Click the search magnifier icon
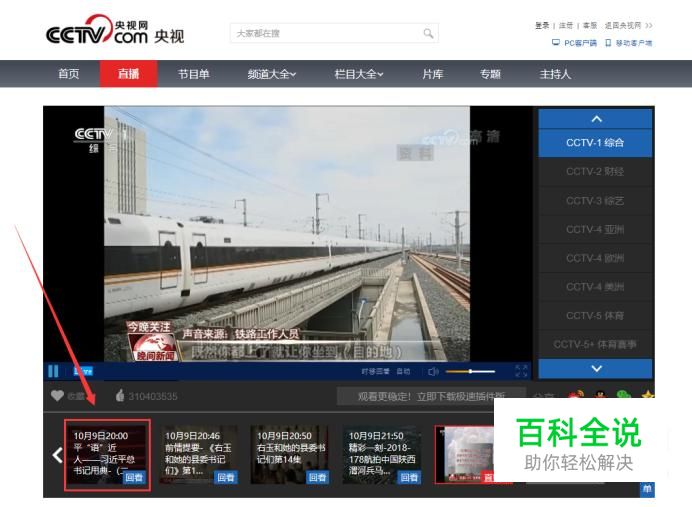Image resolution: width=692 pixels, height=507 pixels. (428, 33)
